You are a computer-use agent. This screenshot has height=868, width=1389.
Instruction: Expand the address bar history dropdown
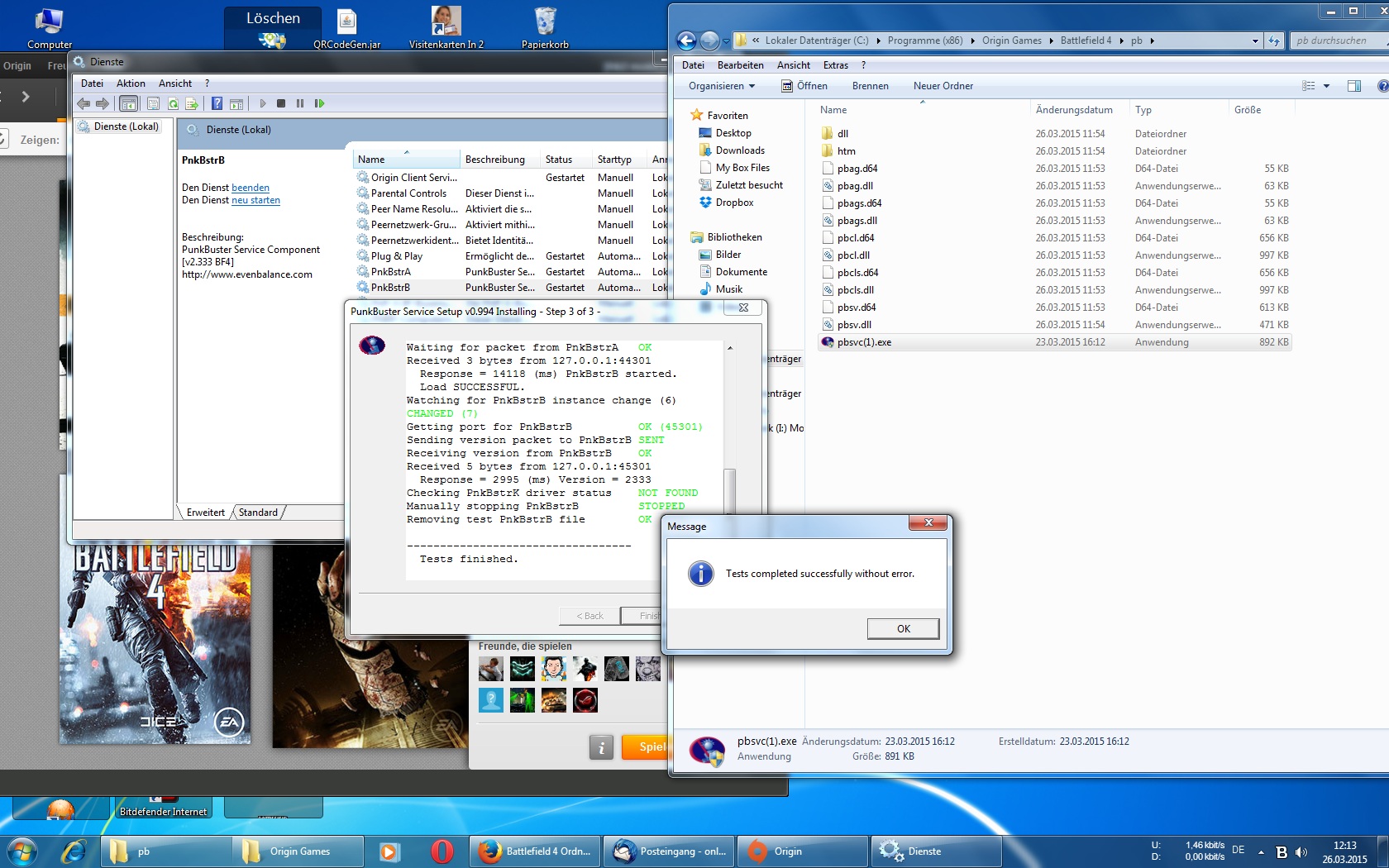pos(1255,41)
